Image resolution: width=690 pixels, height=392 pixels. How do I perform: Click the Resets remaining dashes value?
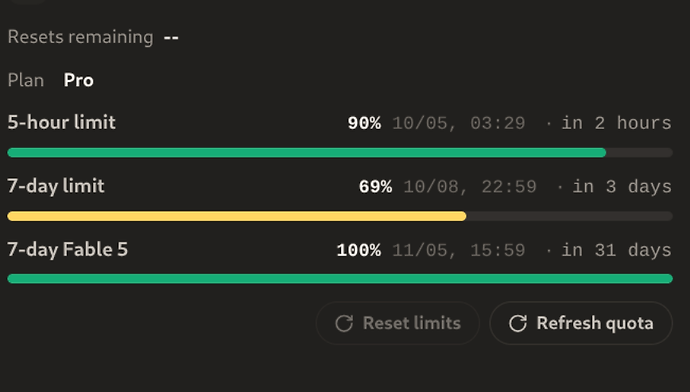pyautogui.click(x=171, y=37)
